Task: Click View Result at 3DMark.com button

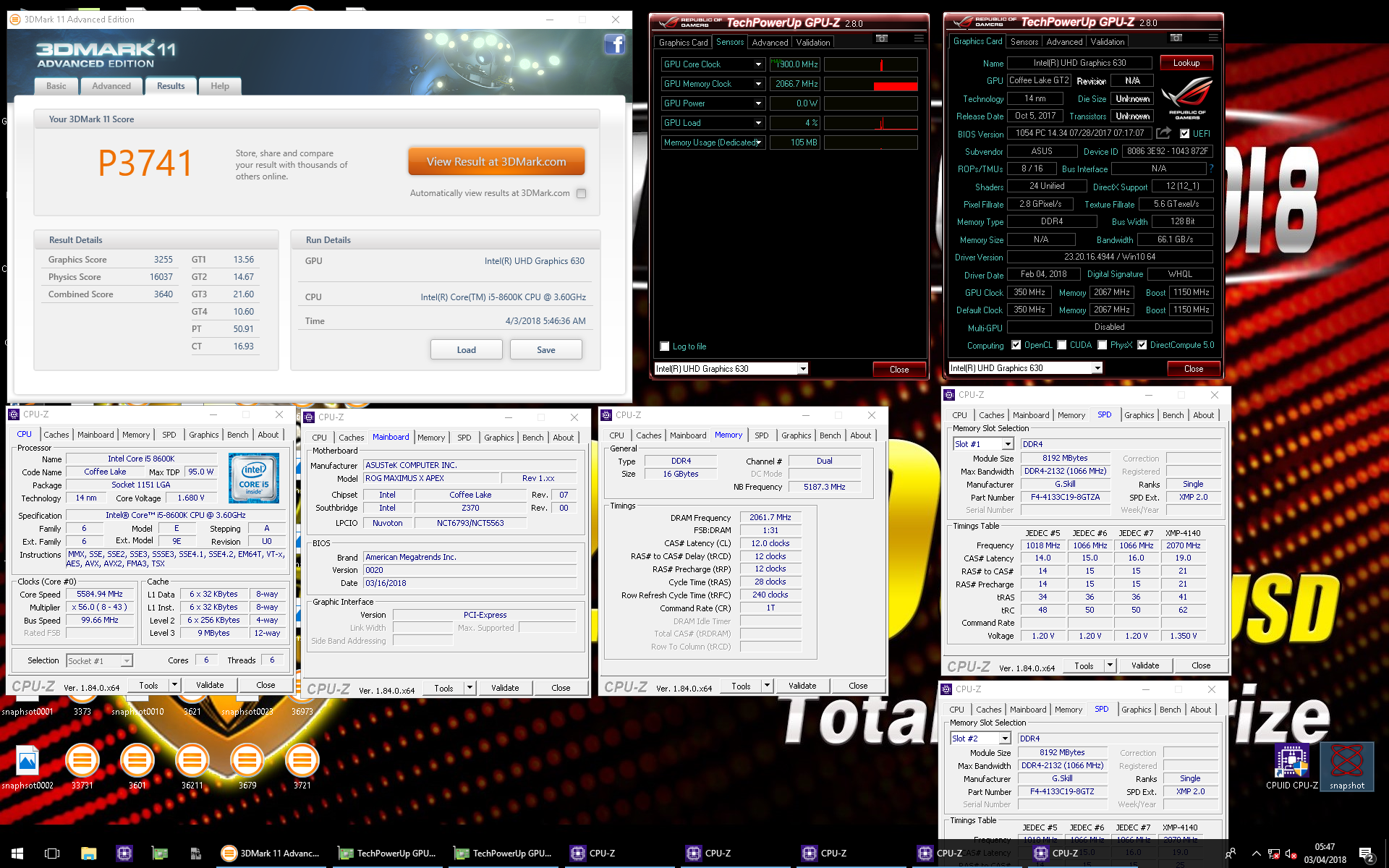Action: pos(496,162)
